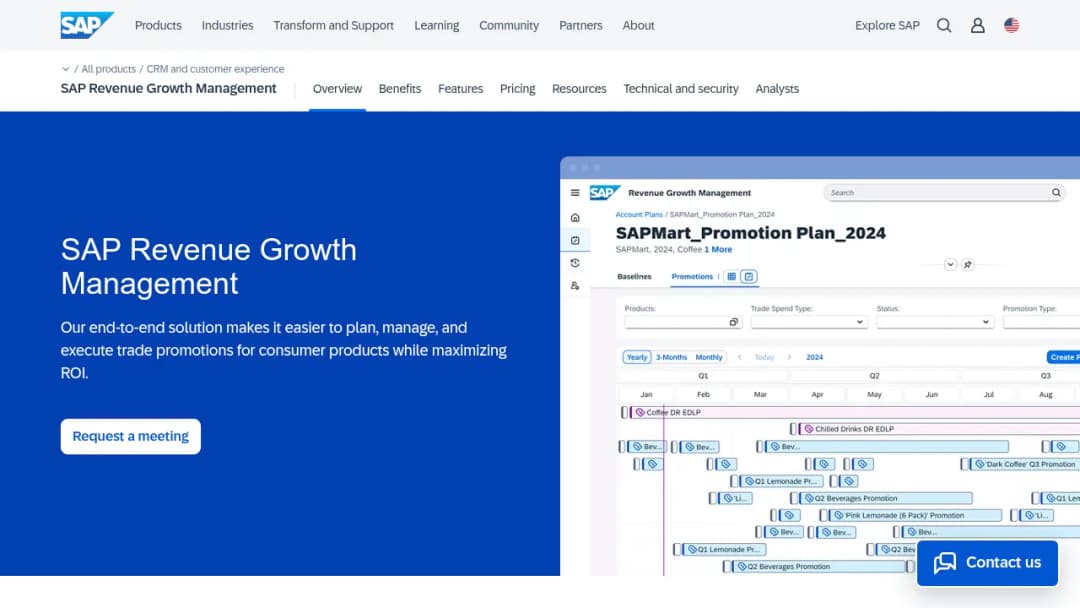Click Explore SAP link

click(887, 25)
